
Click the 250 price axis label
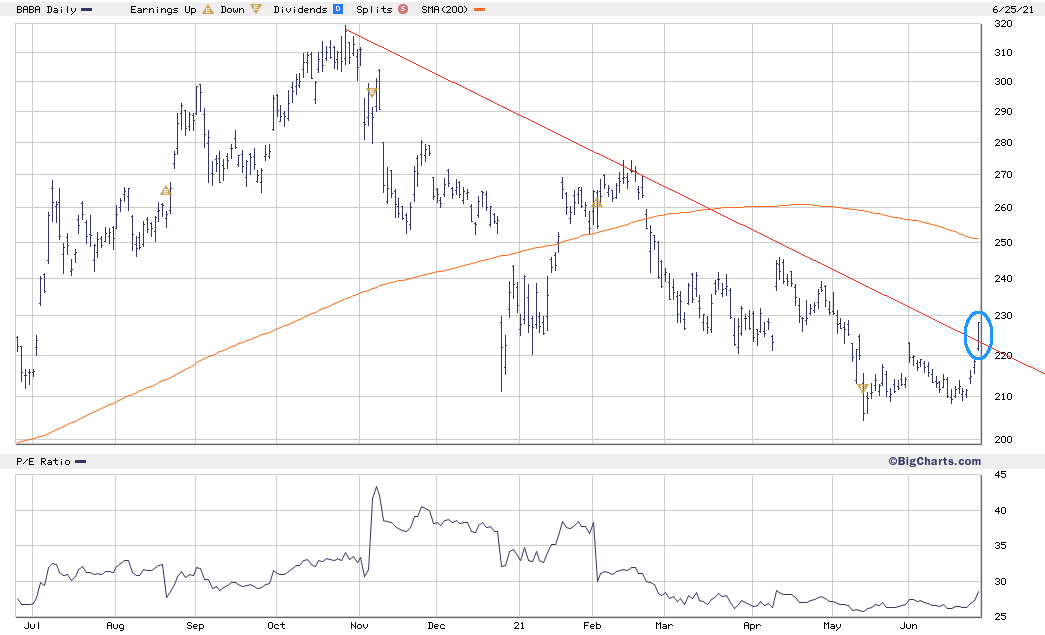(x=1003, y=243)
